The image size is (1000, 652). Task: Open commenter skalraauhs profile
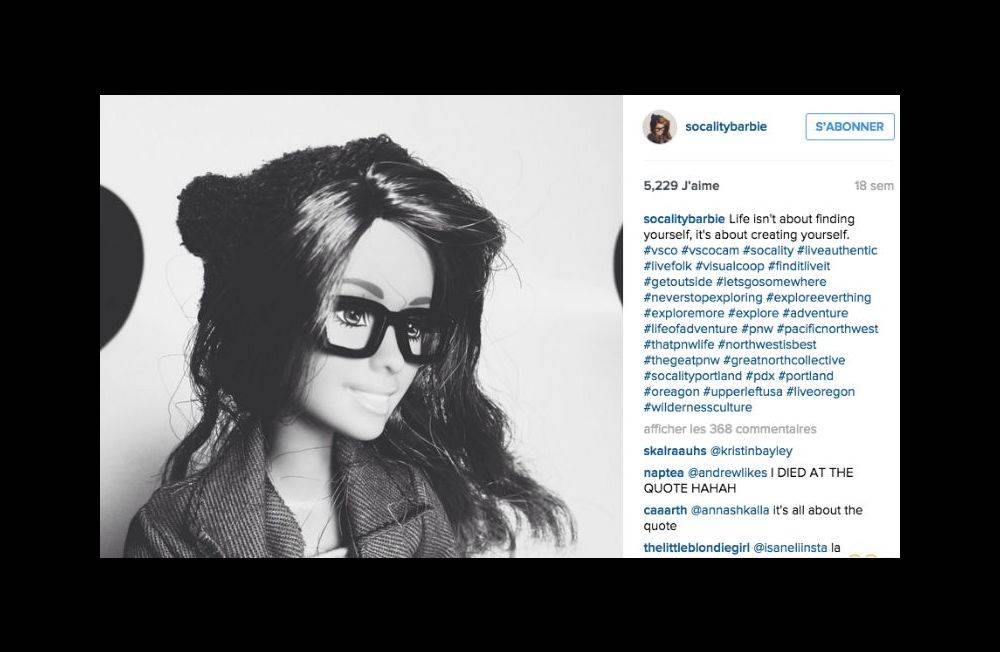coord(675,450)
